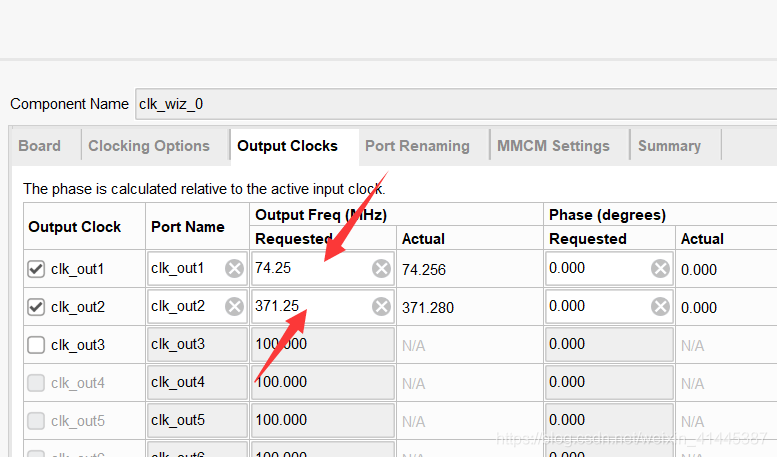The height and width of the screenshot is (457, 777).
Task: Switch to the Board tab
Action: [40, 146]
